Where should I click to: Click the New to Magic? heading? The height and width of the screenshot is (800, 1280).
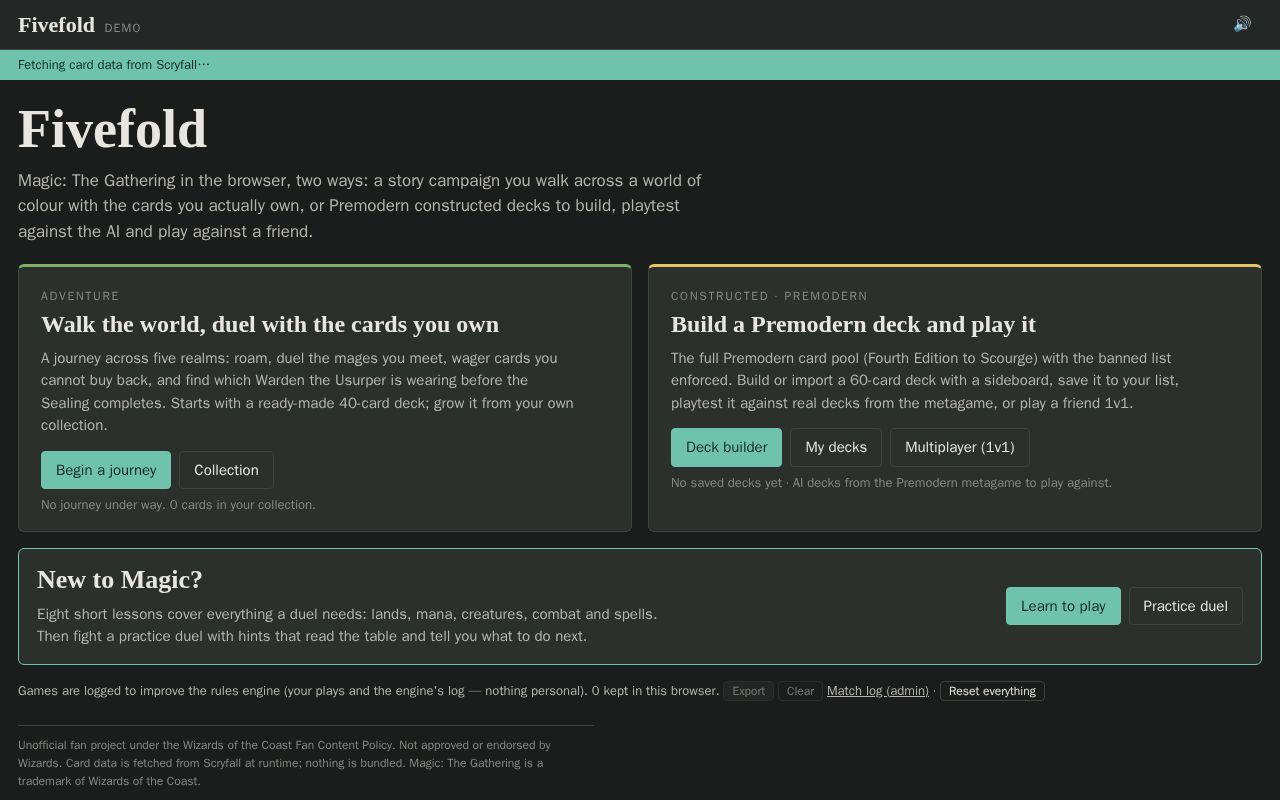(120, 580)
